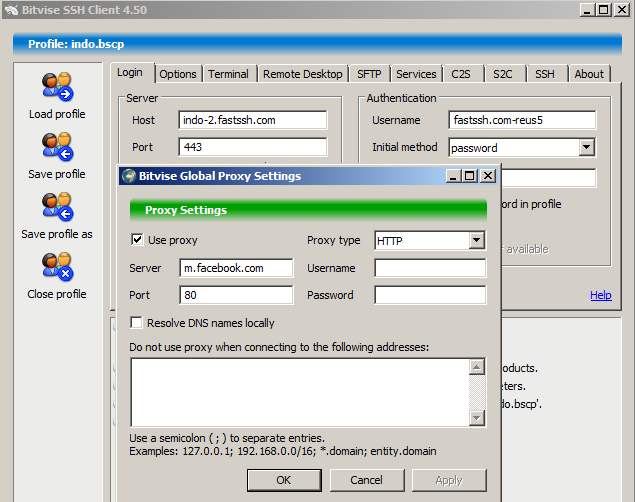Cancel the proxy settings dialog

(367, 480)
